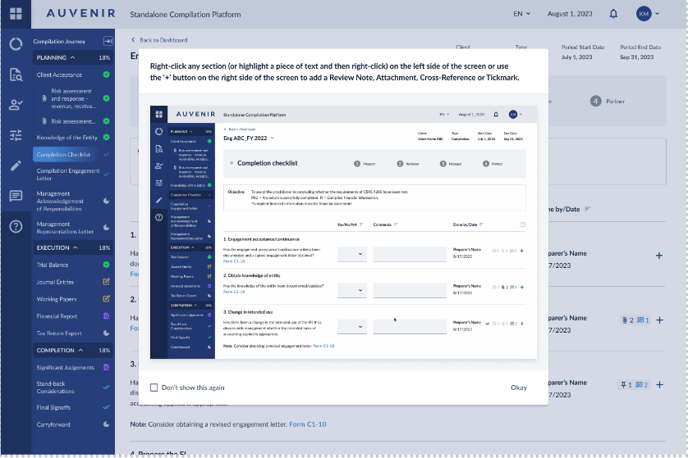Open the comments icon in left rail

pos(15,196)
